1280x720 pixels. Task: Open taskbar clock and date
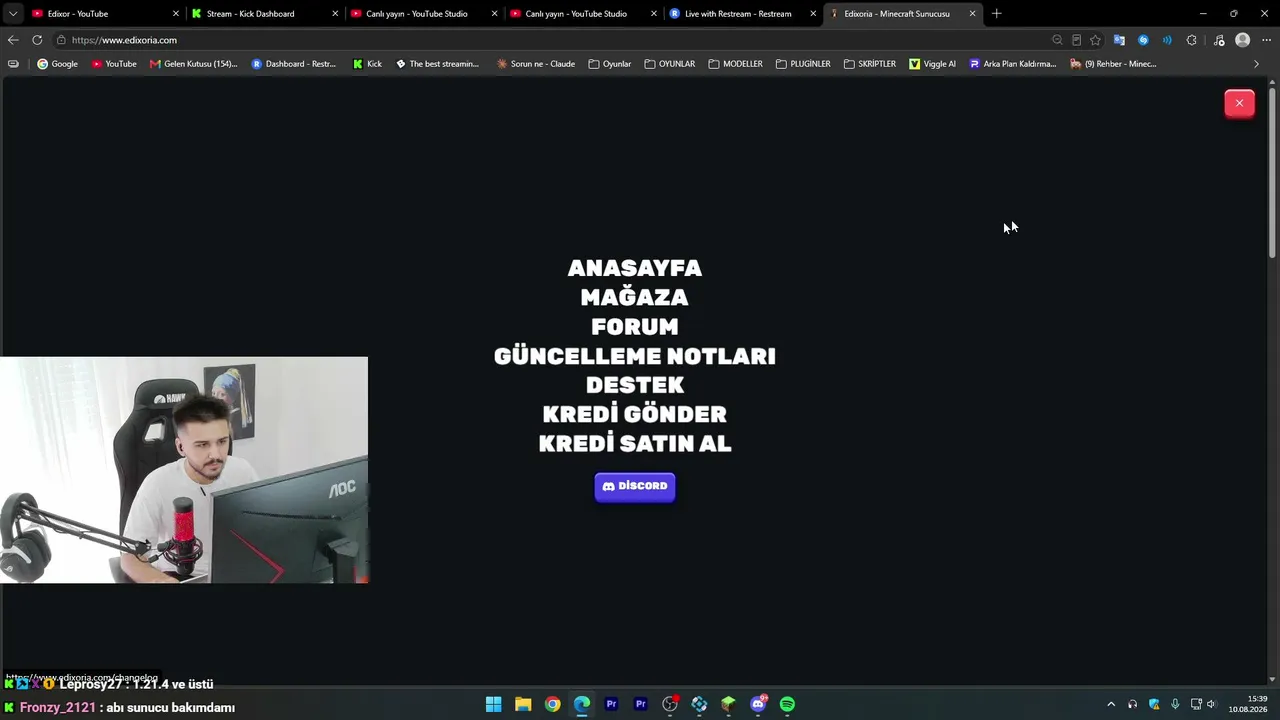click(x=1248, y=704)
